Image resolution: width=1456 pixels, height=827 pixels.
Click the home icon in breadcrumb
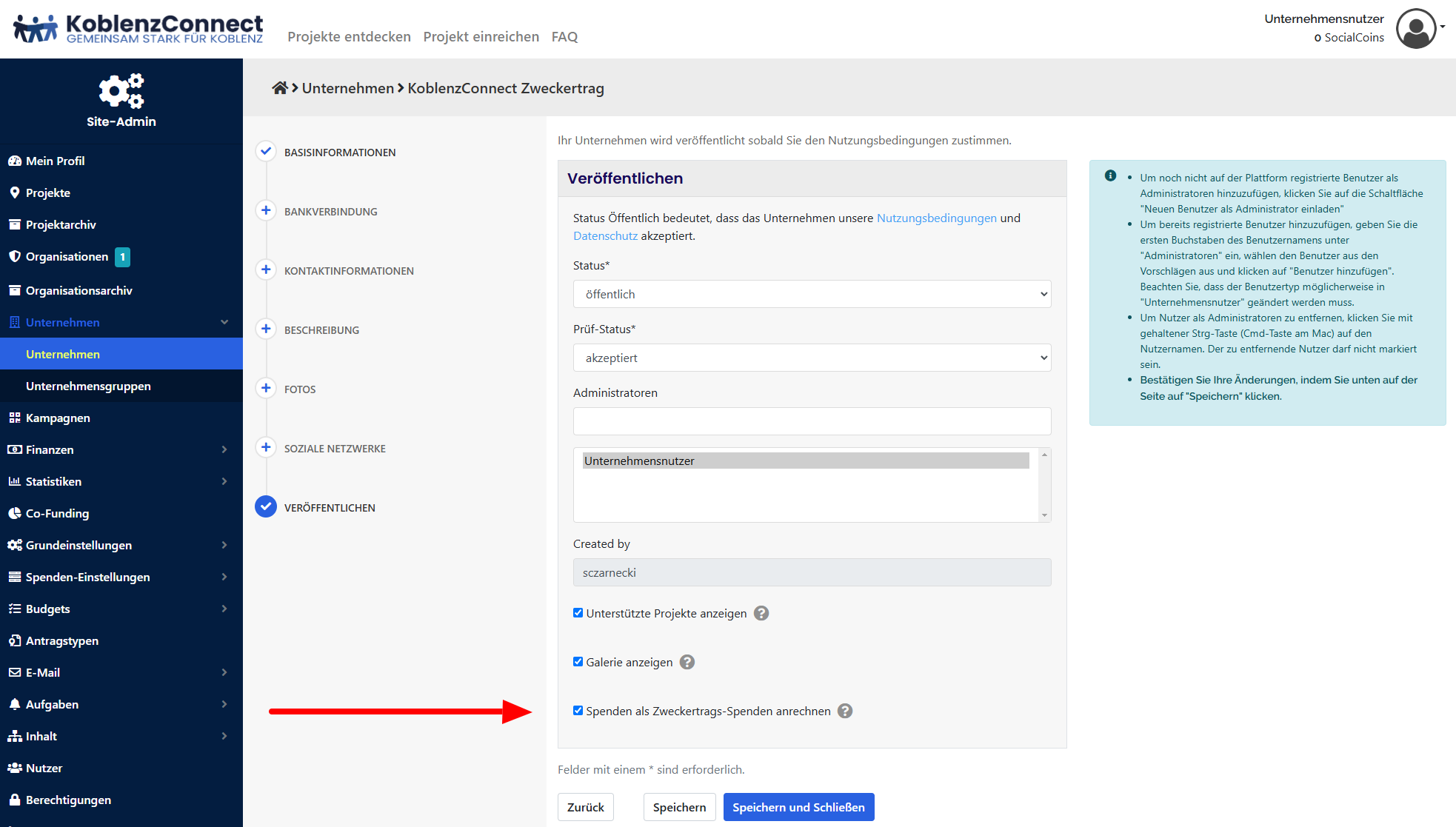(279, 88)
